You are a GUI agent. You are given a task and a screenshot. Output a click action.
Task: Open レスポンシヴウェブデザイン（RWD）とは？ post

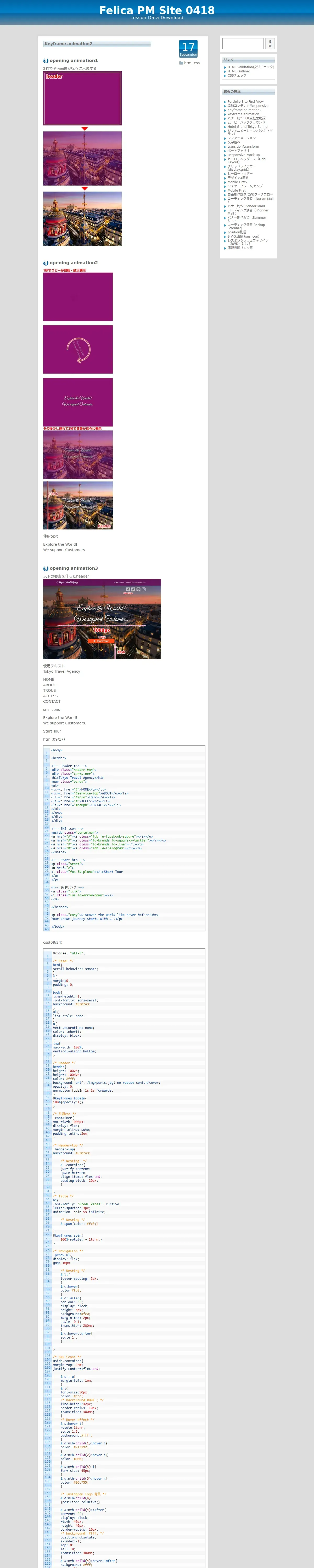(x=248, y=242)
